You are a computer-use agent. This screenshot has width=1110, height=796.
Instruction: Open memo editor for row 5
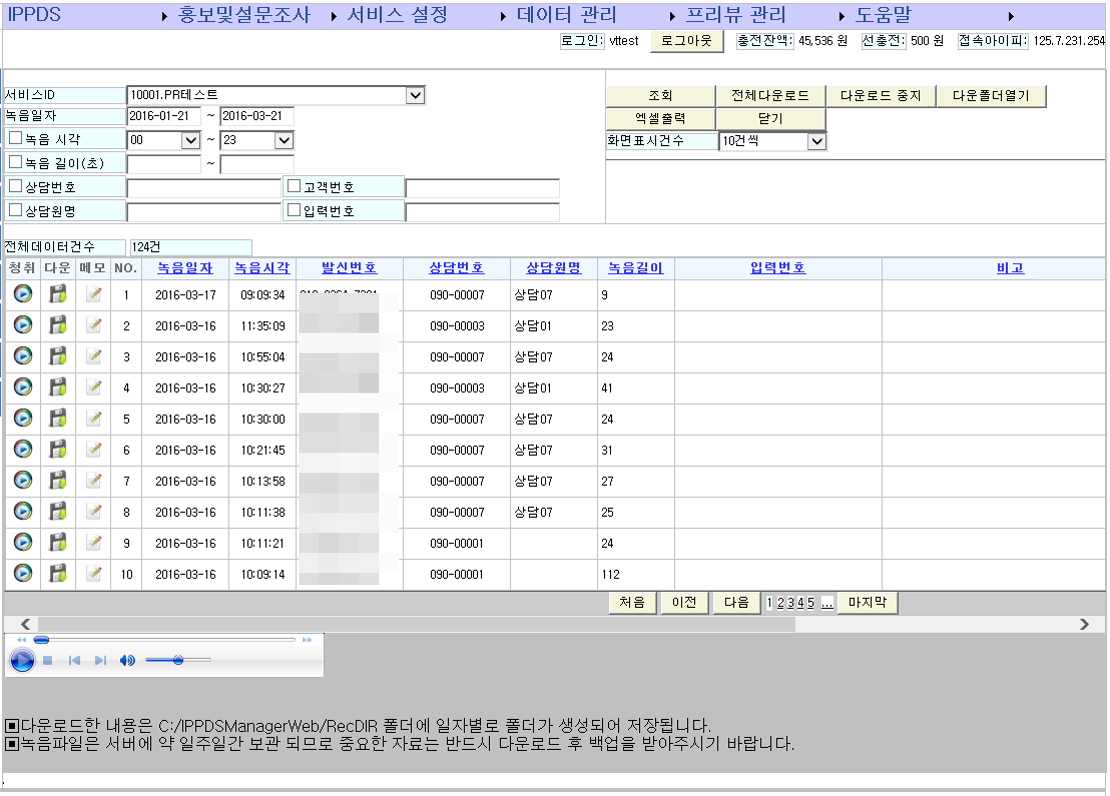[x=93, y=418]
